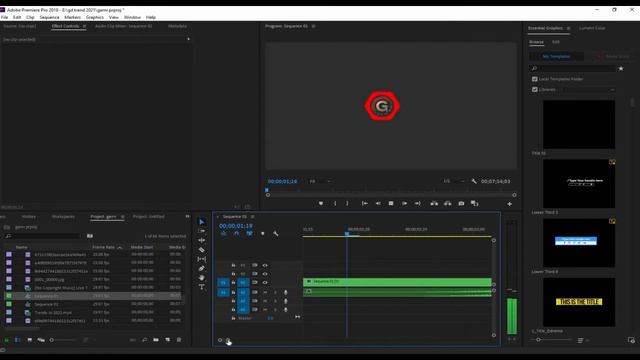Image resolution: width=640 pixels, height=360 pixels.
Task: Select the Hand tool
Action: [x=202, y=278]
